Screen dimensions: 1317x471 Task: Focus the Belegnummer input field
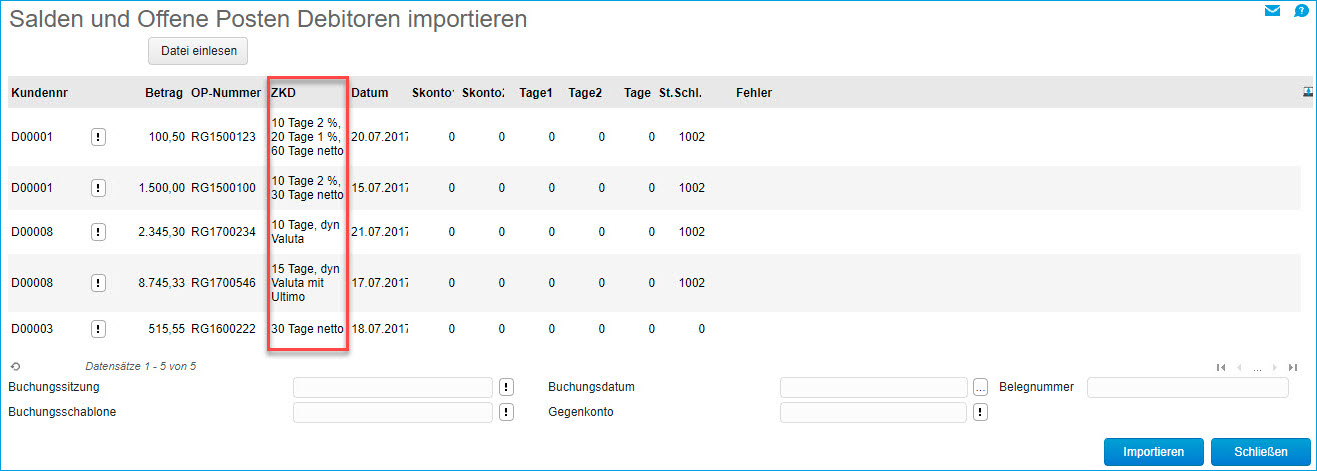(x=1187, y=387)
